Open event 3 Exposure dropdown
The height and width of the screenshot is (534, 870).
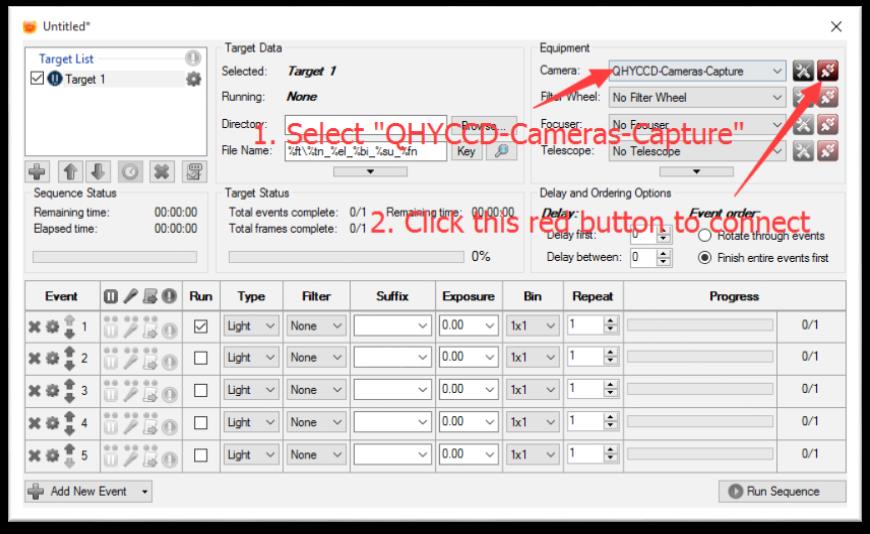(x=468, y=390)
